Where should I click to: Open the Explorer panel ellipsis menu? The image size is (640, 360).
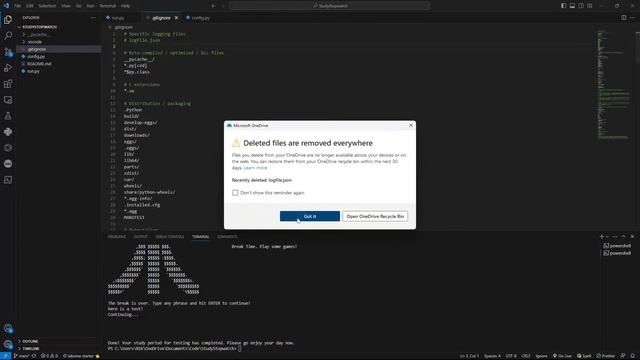tap(93, 18)
